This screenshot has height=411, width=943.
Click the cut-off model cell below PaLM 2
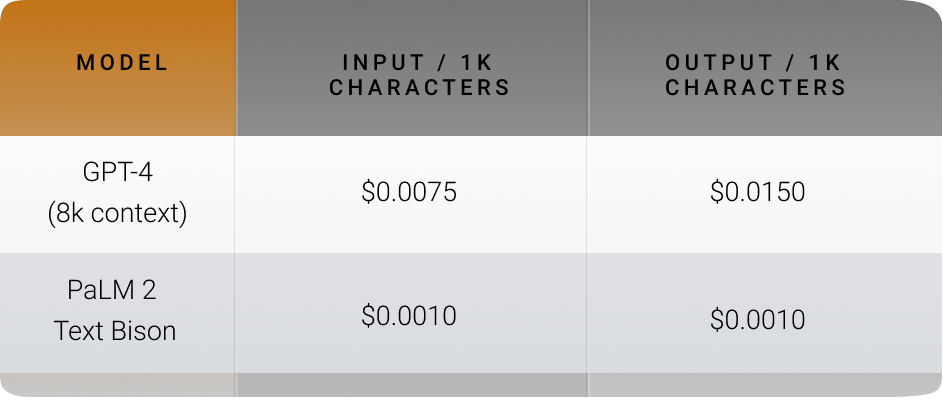pyautogui.click(x=117, y=385)
